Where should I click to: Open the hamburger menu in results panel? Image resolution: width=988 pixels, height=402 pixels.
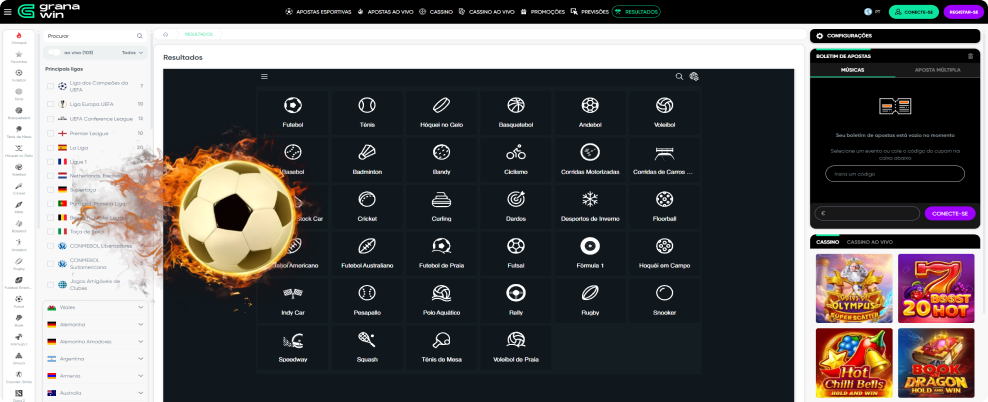pyautogui.click(x=264, y=76)
